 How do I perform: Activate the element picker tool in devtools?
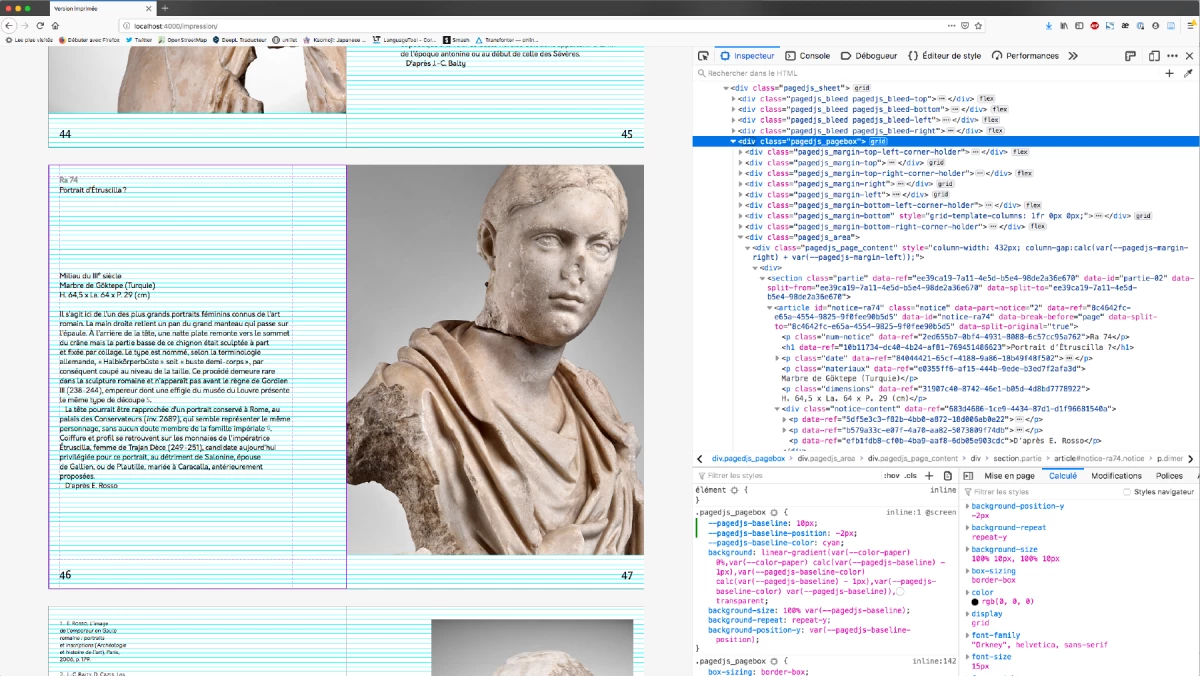[x=703, y=56]
